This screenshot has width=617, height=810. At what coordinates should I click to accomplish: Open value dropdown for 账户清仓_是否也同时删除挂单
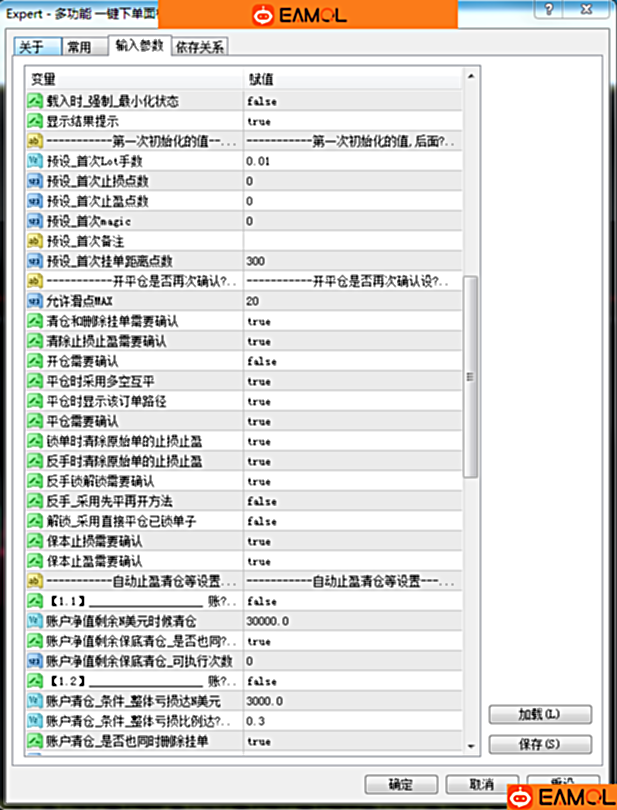350,741
